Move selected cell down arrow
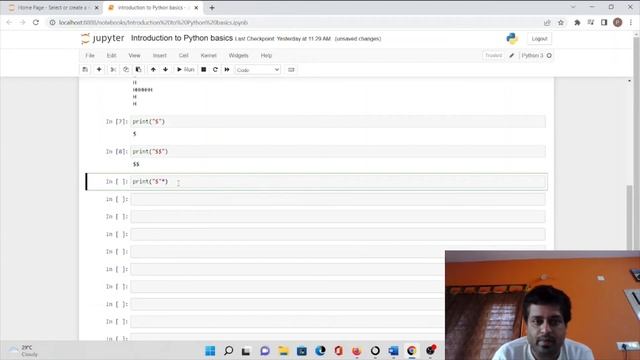The image size is (640, 360). coord(165,70)
